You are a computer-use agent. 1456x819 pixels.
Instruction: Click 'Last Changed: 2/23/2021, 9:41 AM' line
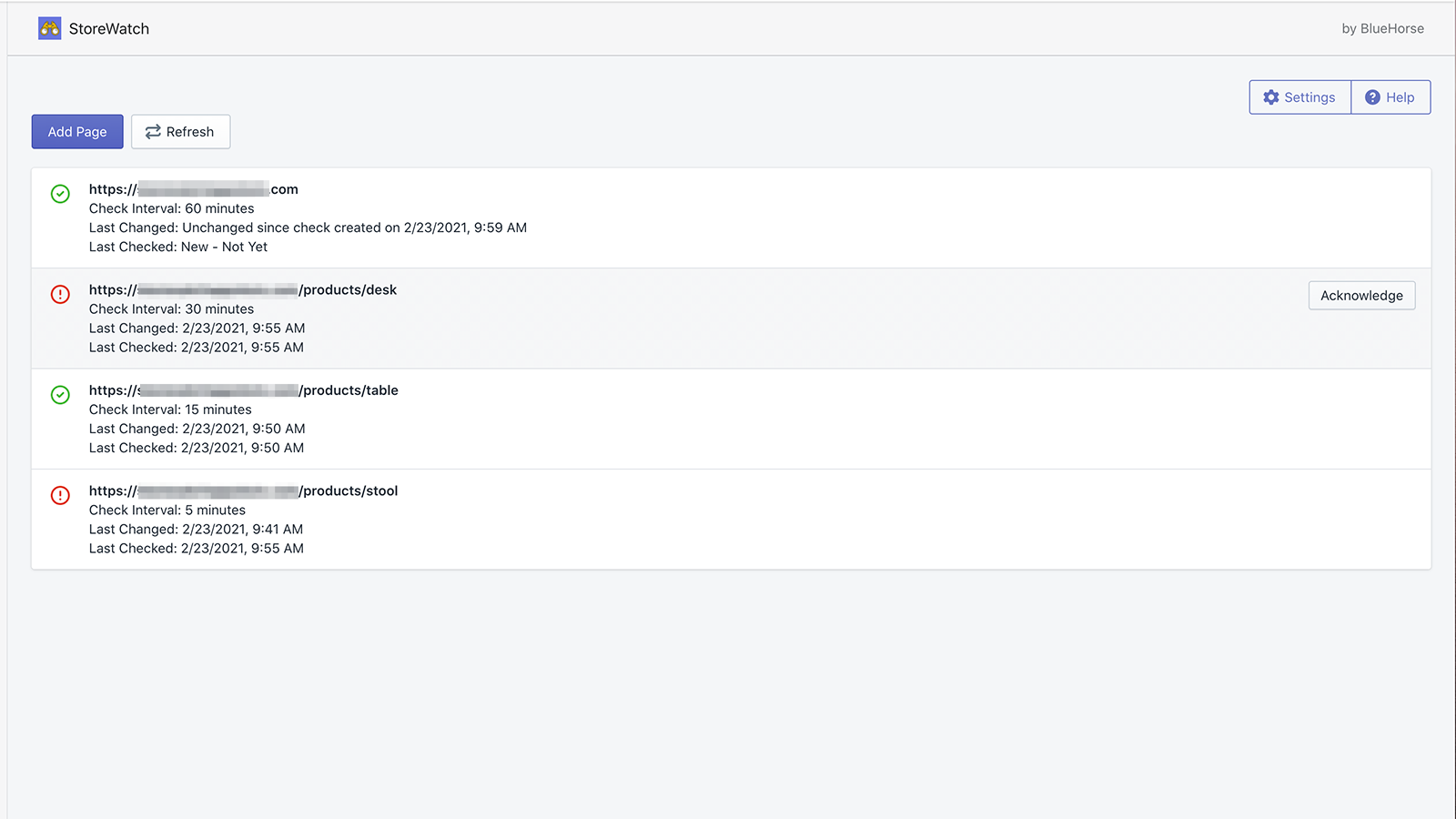197,530
